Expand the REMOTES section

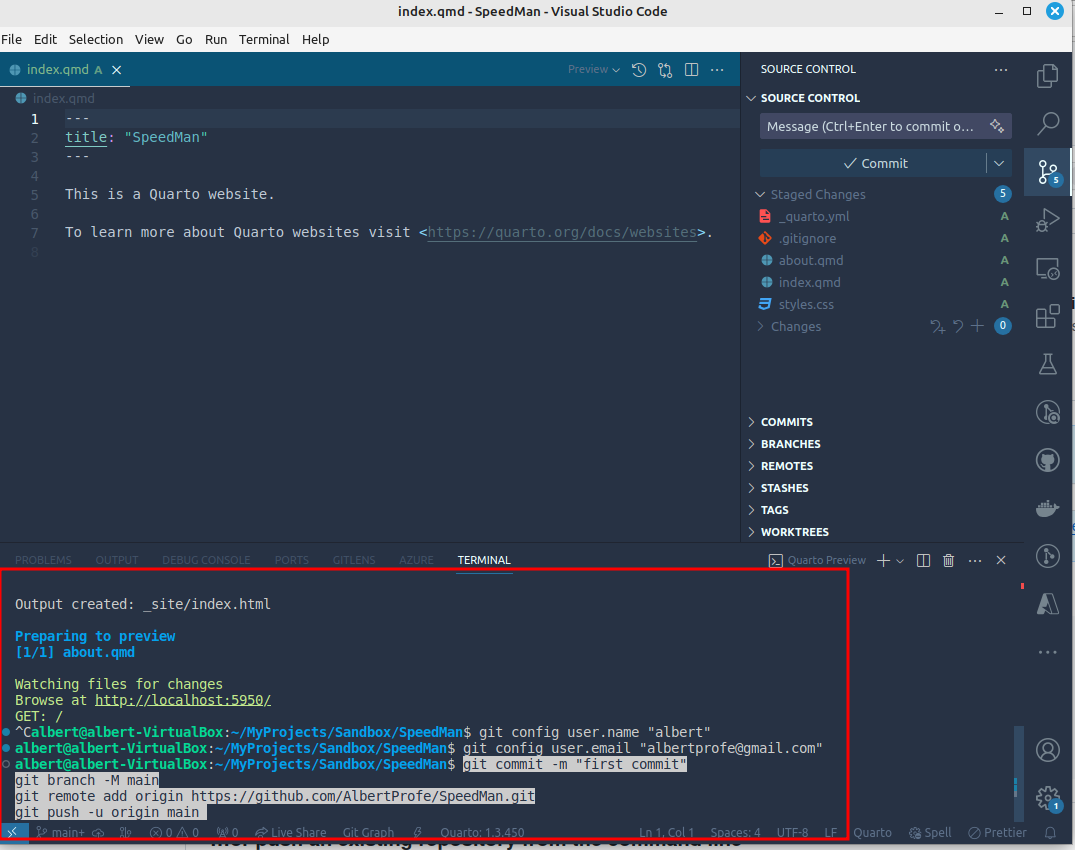pyautogui.click(x=786, y=466)
